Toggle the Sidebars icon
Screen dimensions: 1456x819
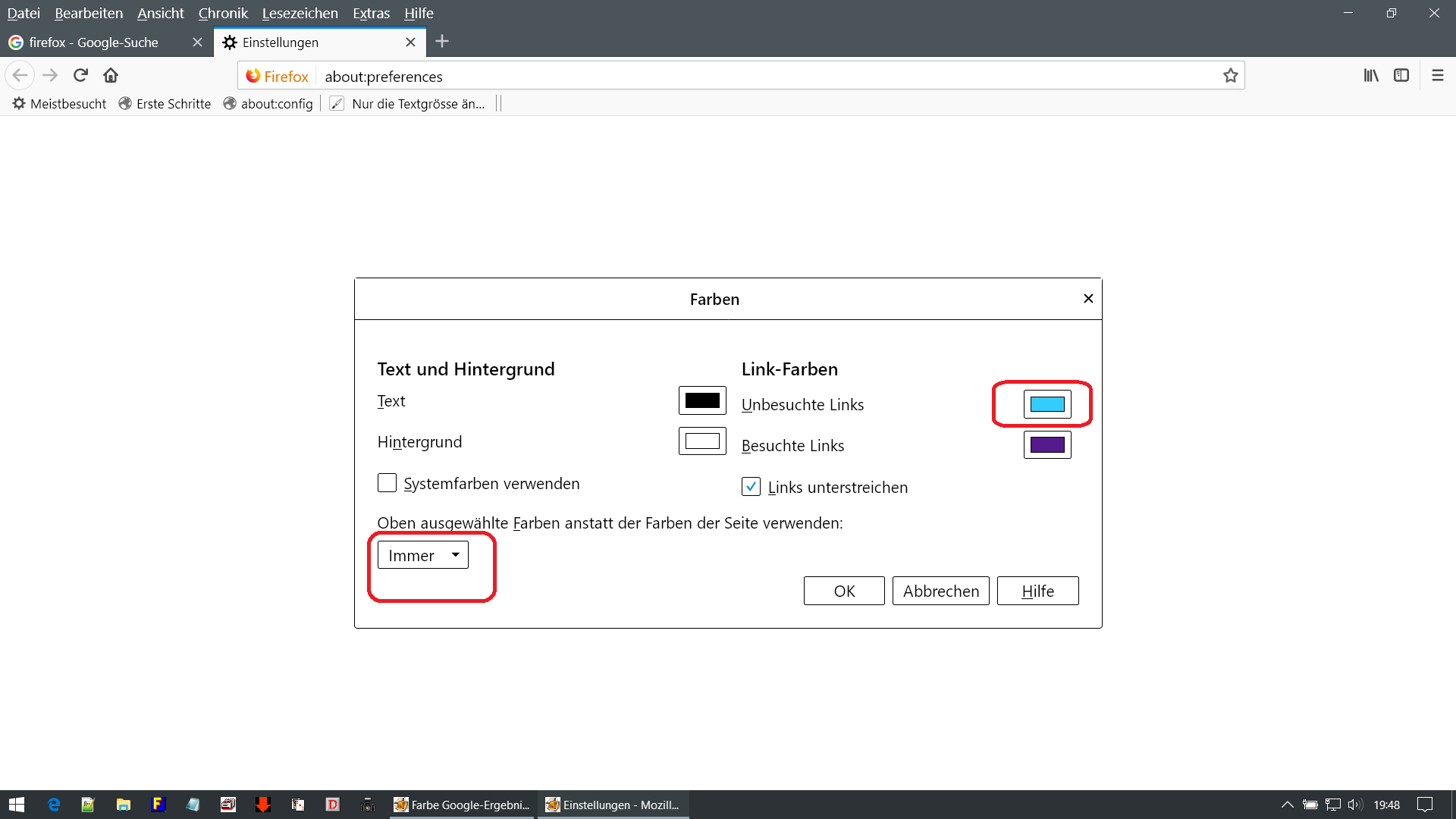coord(1401,75)
